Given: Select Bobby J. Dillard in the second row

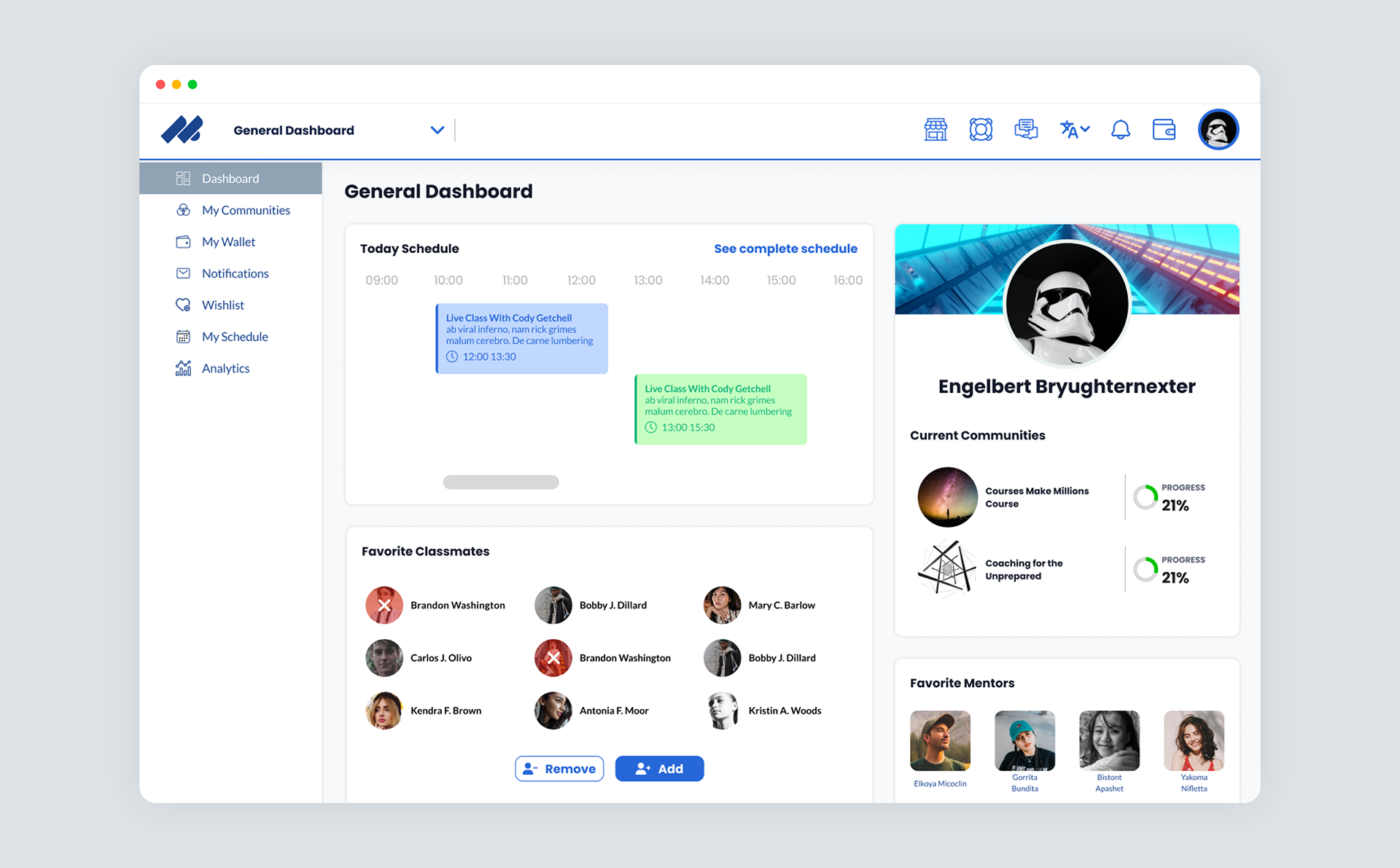Looking at the screenshot, I should (x=760, y=658).
